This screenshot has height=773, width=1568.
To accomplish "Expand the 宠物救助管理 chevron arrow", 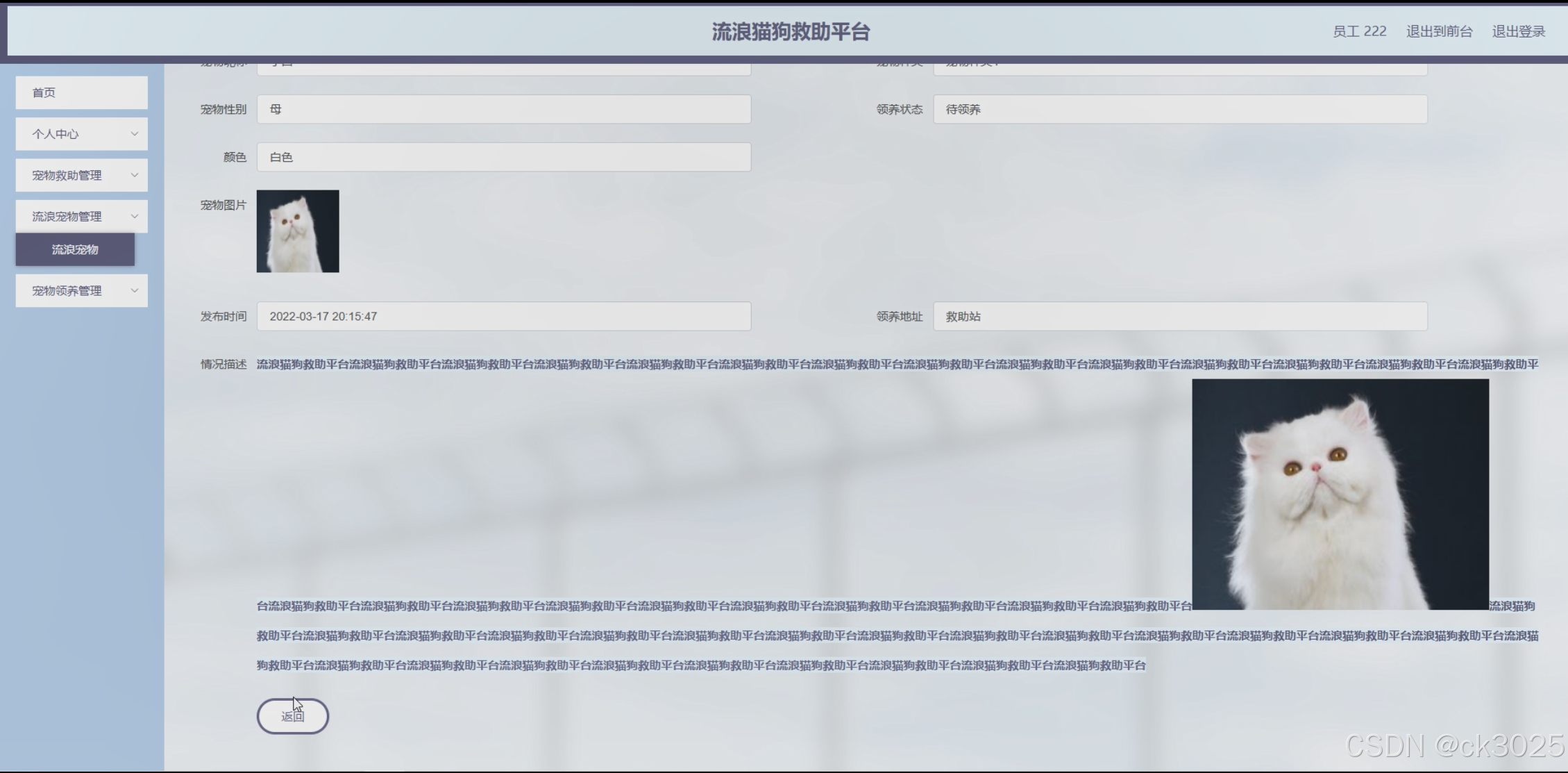I will click(135, 175).
